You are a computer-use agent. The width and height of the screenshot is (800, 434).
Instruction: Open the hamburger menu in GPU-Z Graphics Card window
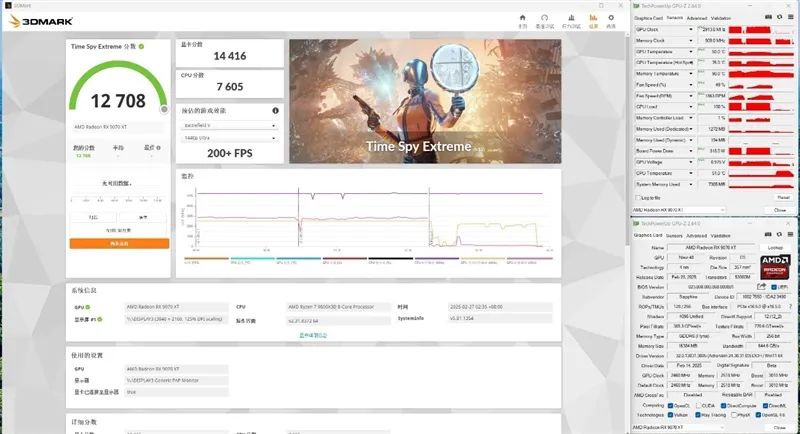pyautogui.click(x=789, y=235)
